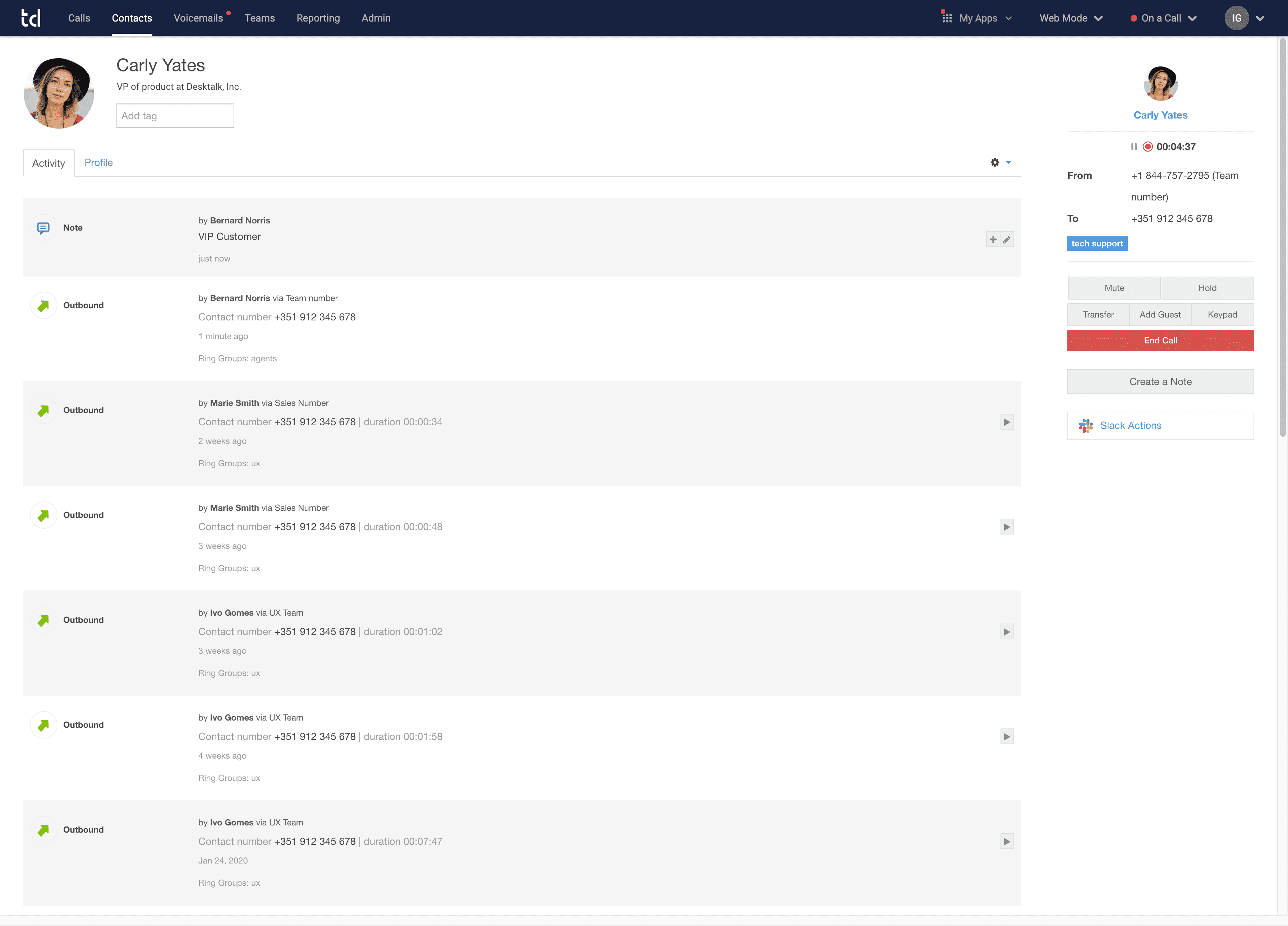Play recording of the 00:07:47 call
This screenshot has width=1288, height=926.
[x=1007, y=841]
